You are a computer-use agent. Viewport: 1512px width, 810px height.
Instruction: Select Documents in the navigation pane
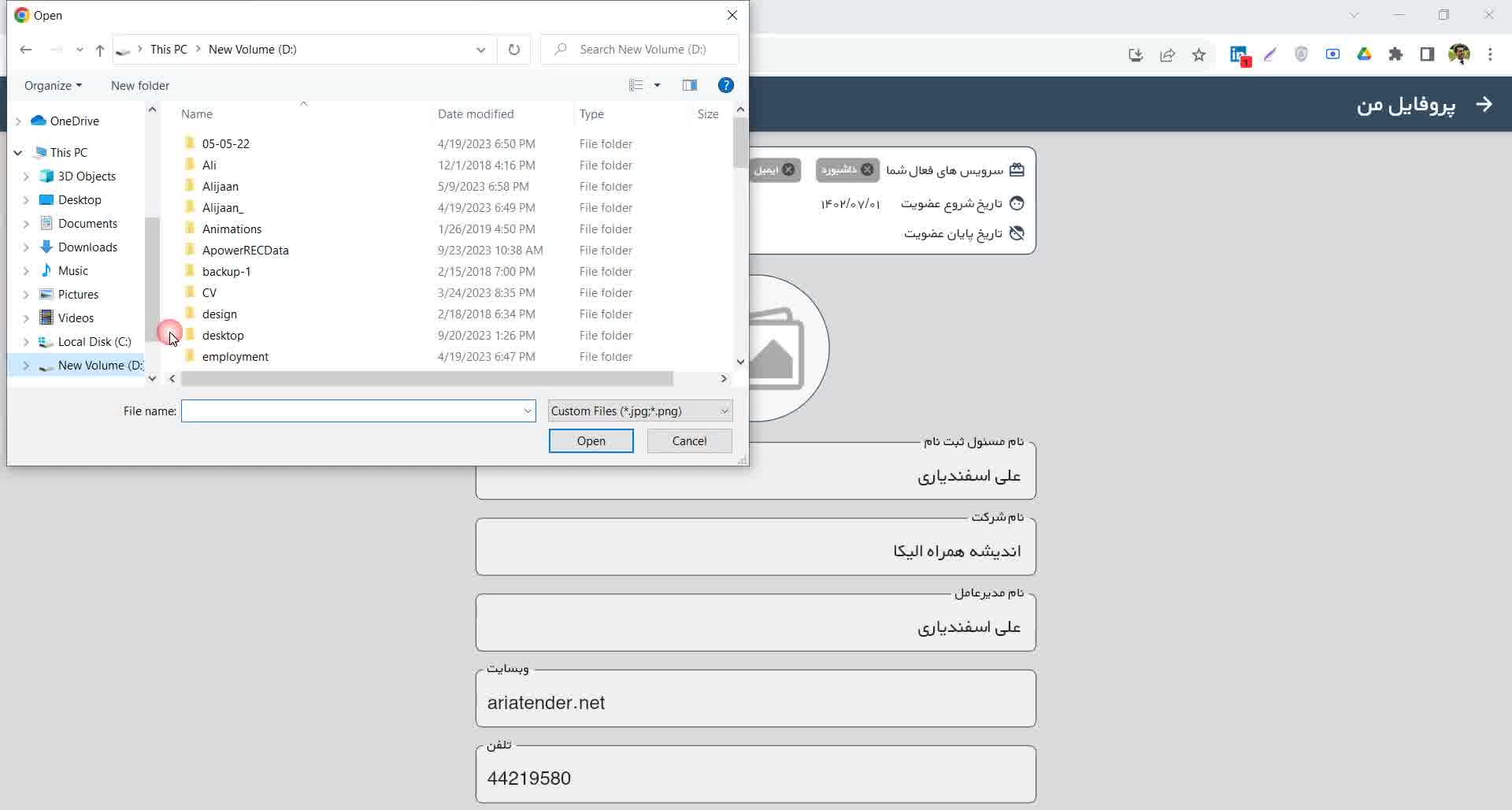click(87, 224)
